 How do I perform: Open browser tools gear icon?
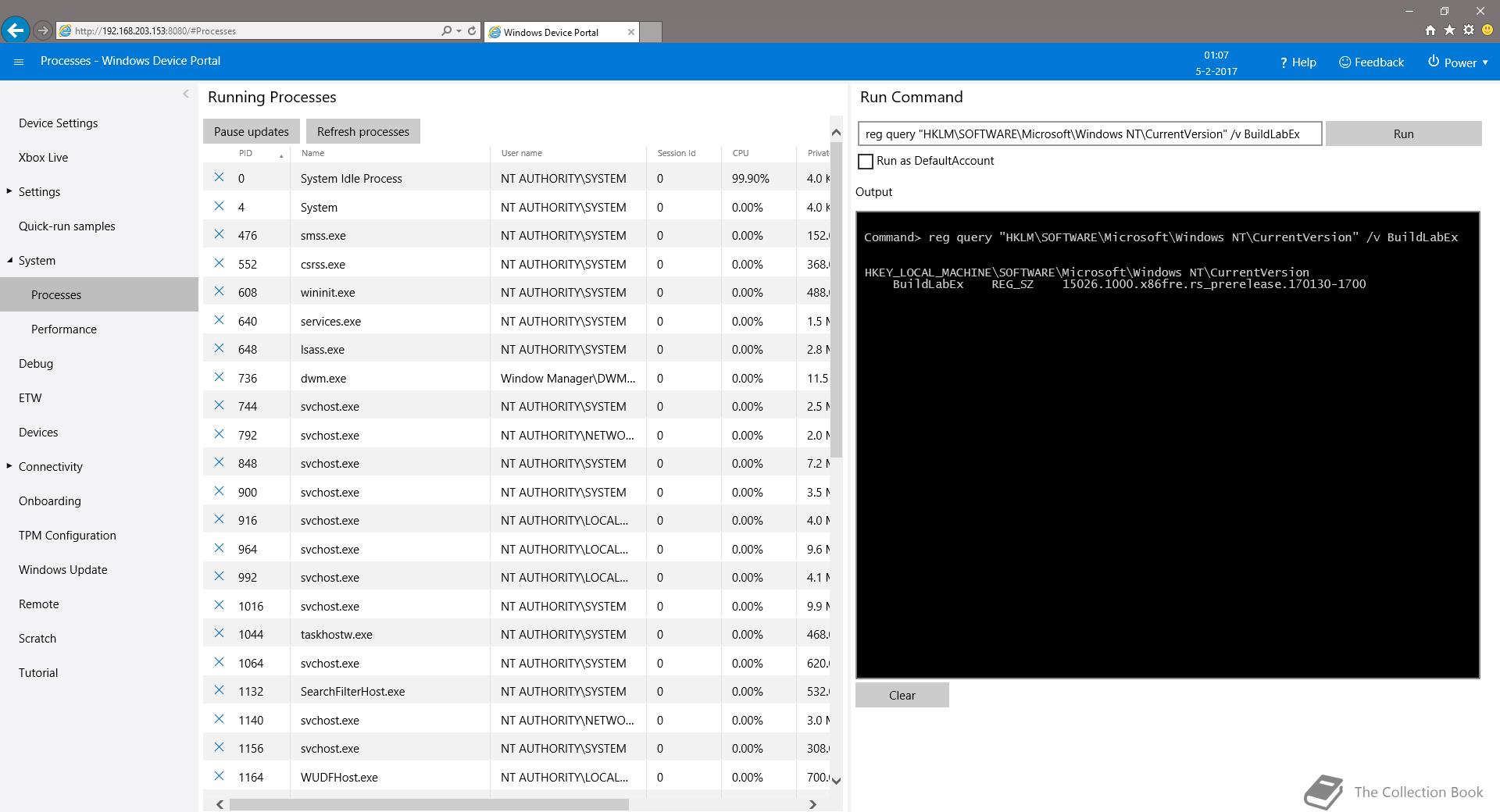coord(1468,30)
